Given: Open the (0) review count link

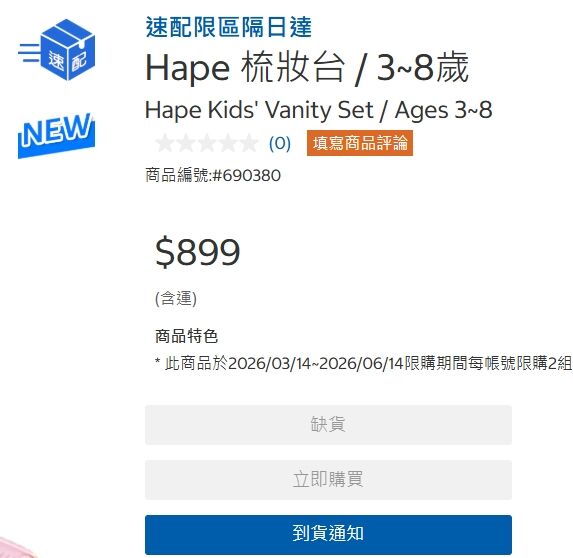Looking at the screenshot, I should tap(280, 143).
